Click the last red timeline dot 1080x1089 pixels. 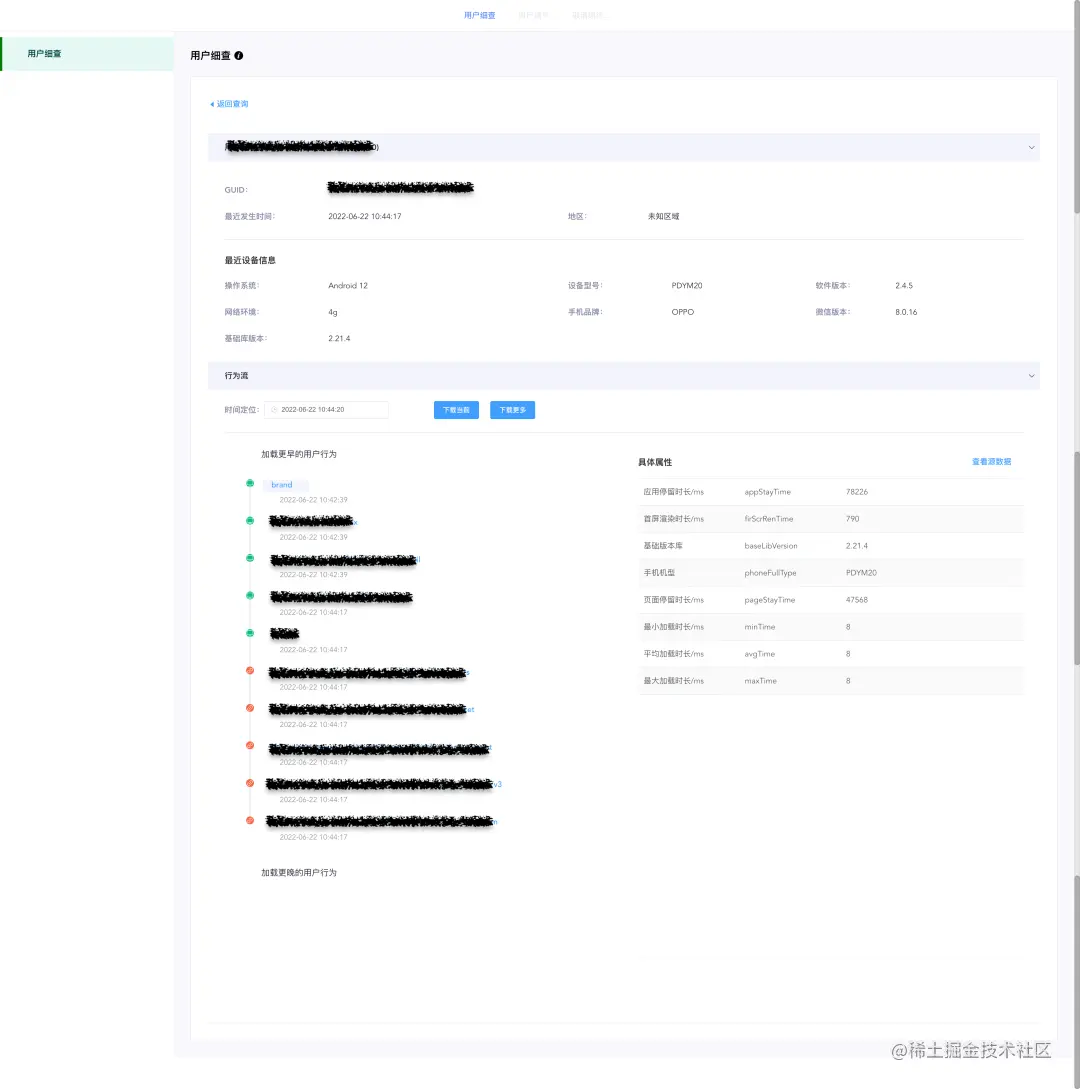[250, 820]
